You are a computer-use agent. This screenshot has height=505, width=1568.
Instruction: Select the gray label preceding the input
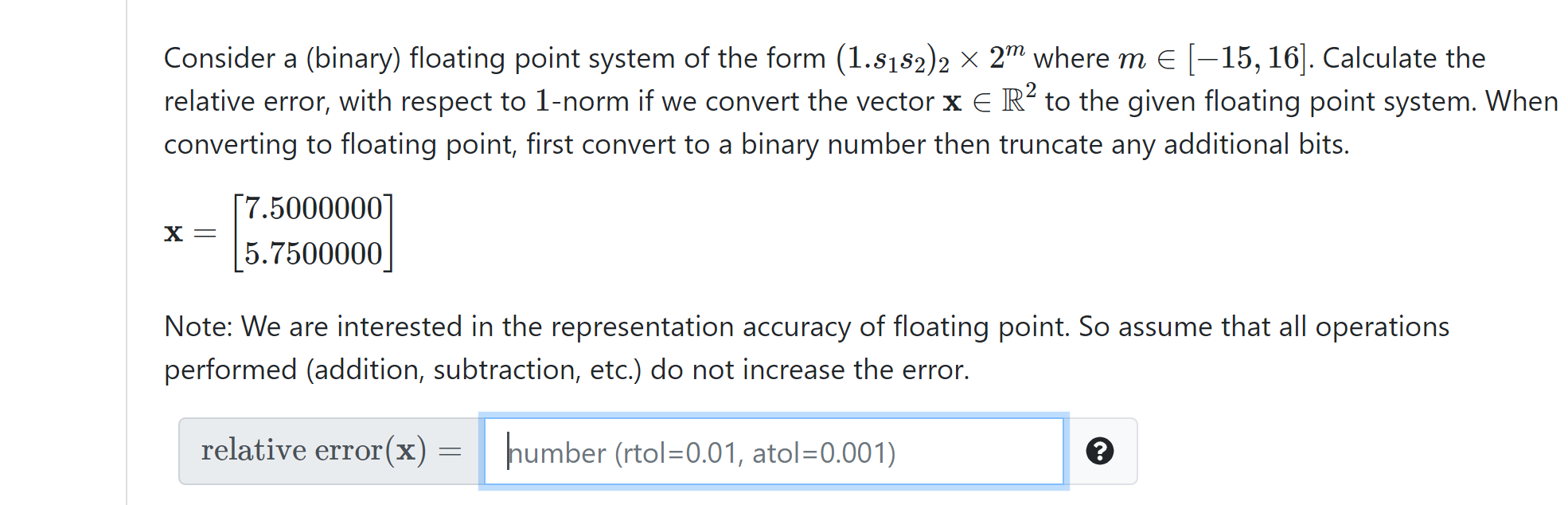click(x=329, y=450)
